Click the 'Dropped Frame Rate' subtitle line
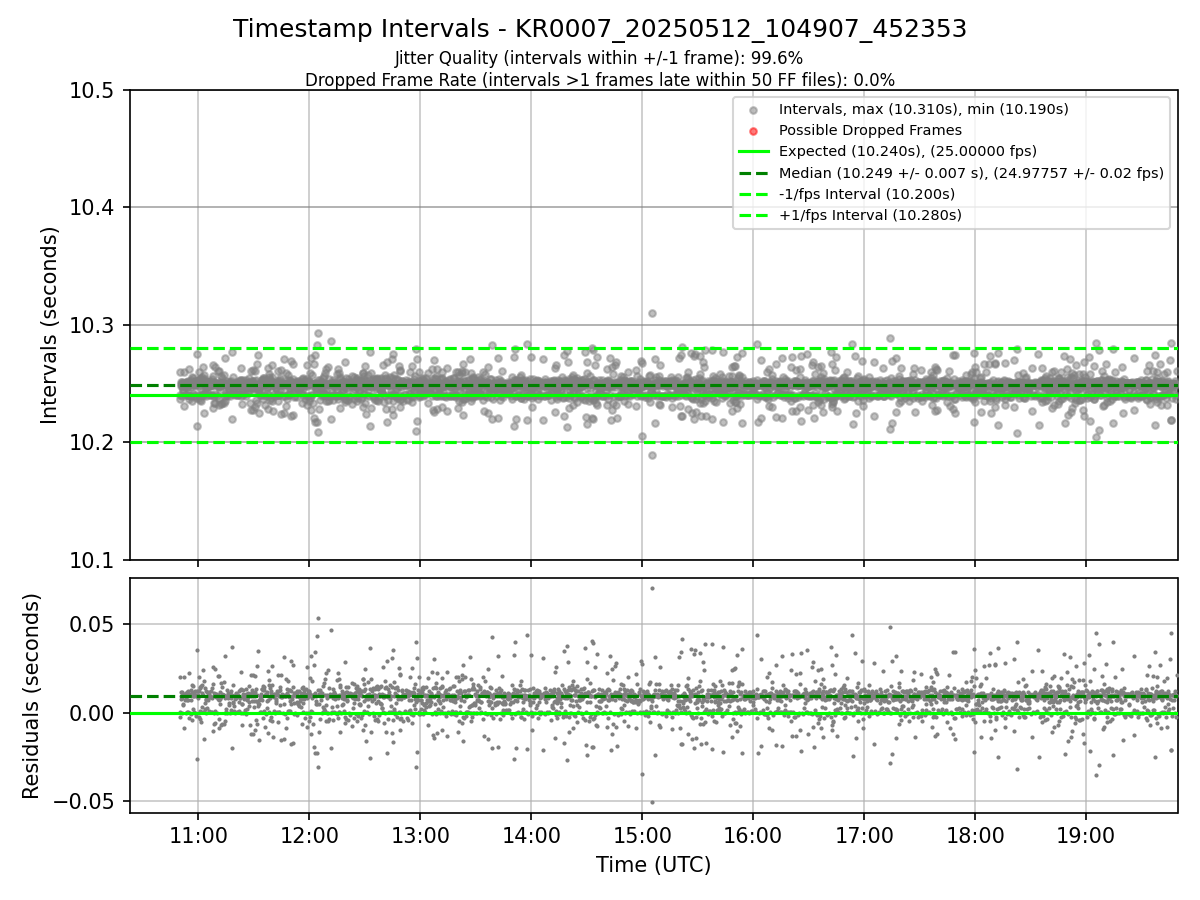The height and width of the screenshot is (900, 1200). pos(600,80)
